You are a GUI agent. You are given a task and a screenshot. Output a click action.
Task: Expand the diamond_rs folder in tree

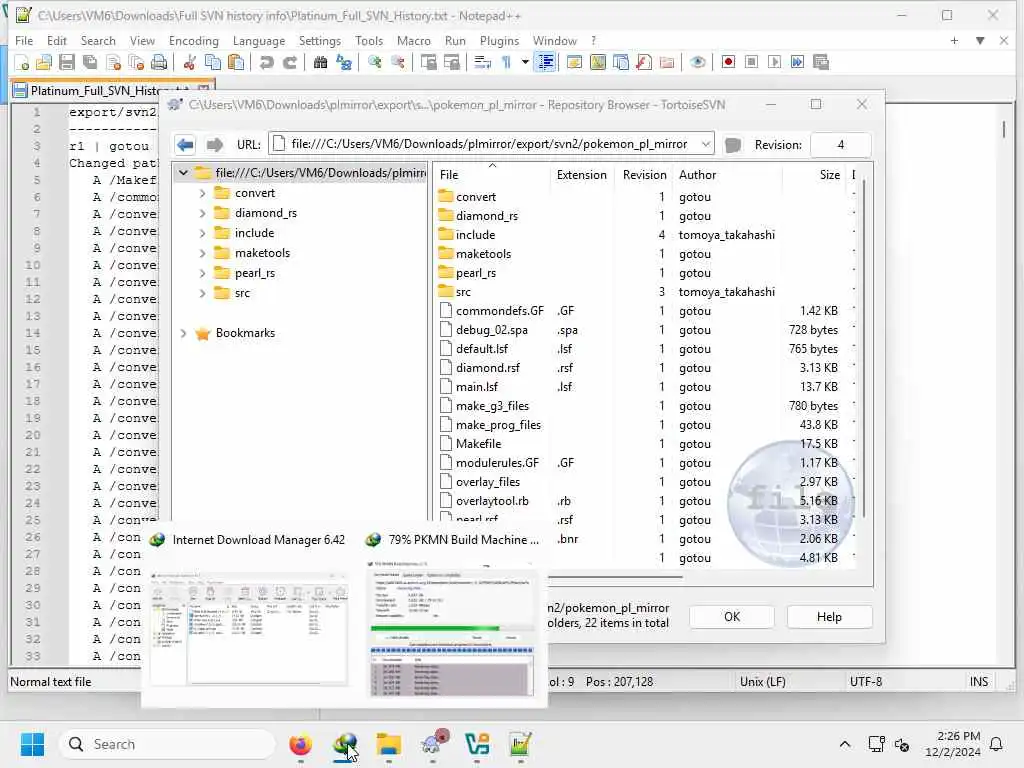point(202,214)
